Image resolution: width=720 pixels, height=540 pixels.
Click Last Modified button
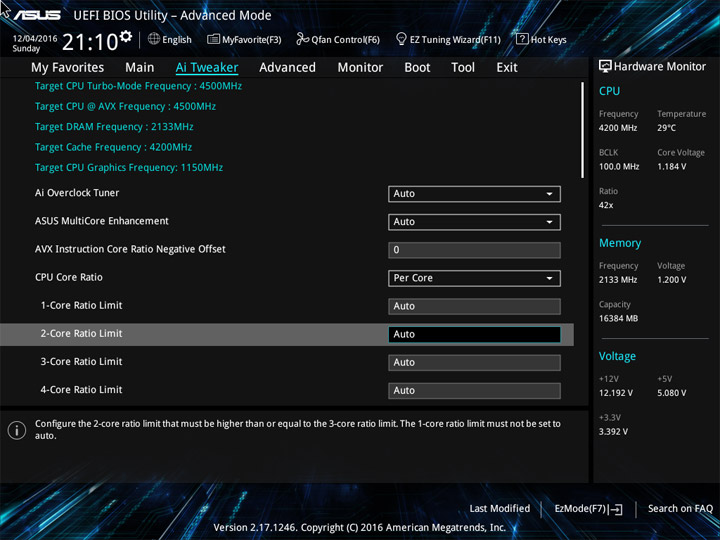pos(500,509)
